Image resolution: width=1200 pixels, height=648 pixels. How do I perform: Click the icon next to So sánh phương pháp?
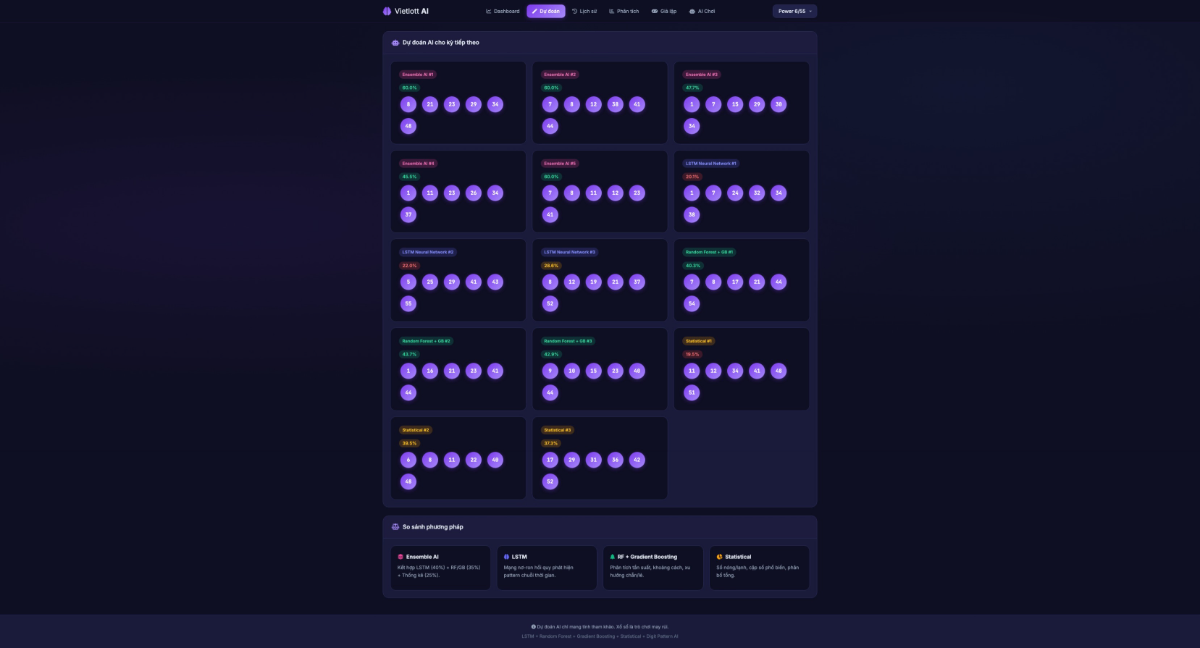pyautogui.click(x=395, y=527)
